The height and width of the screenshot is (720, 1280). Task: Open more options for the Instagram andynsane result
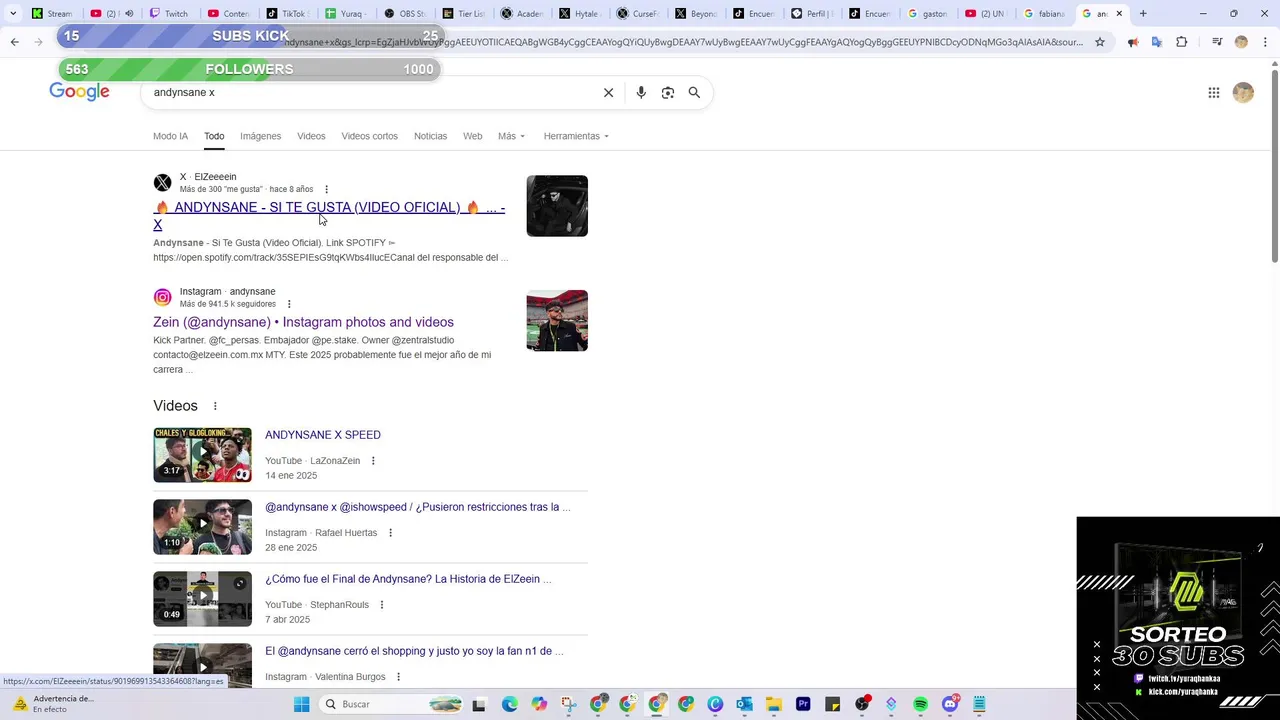(x=289, y=304)
